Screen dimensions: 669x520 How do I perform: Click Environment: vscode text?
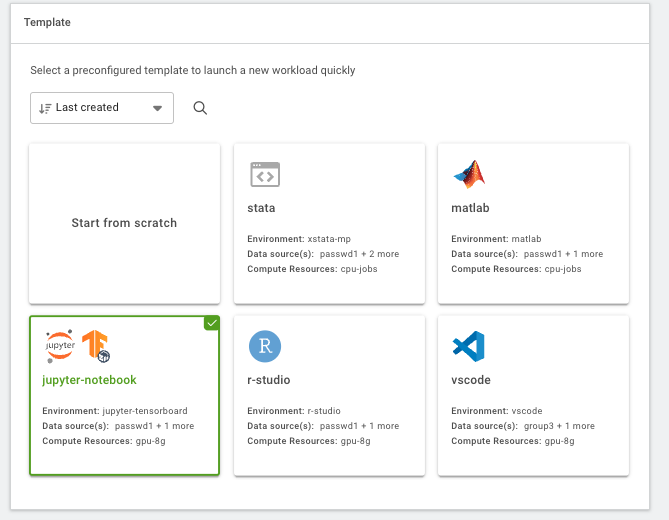(x=497, y=411)
